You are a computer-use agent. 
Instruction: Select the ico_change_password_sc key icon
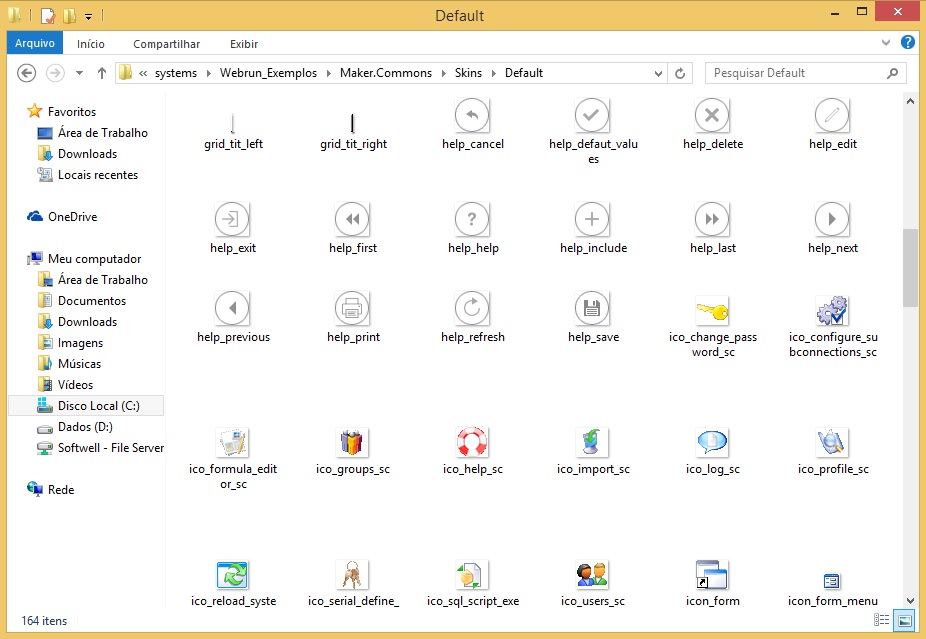tap(712, 310)
